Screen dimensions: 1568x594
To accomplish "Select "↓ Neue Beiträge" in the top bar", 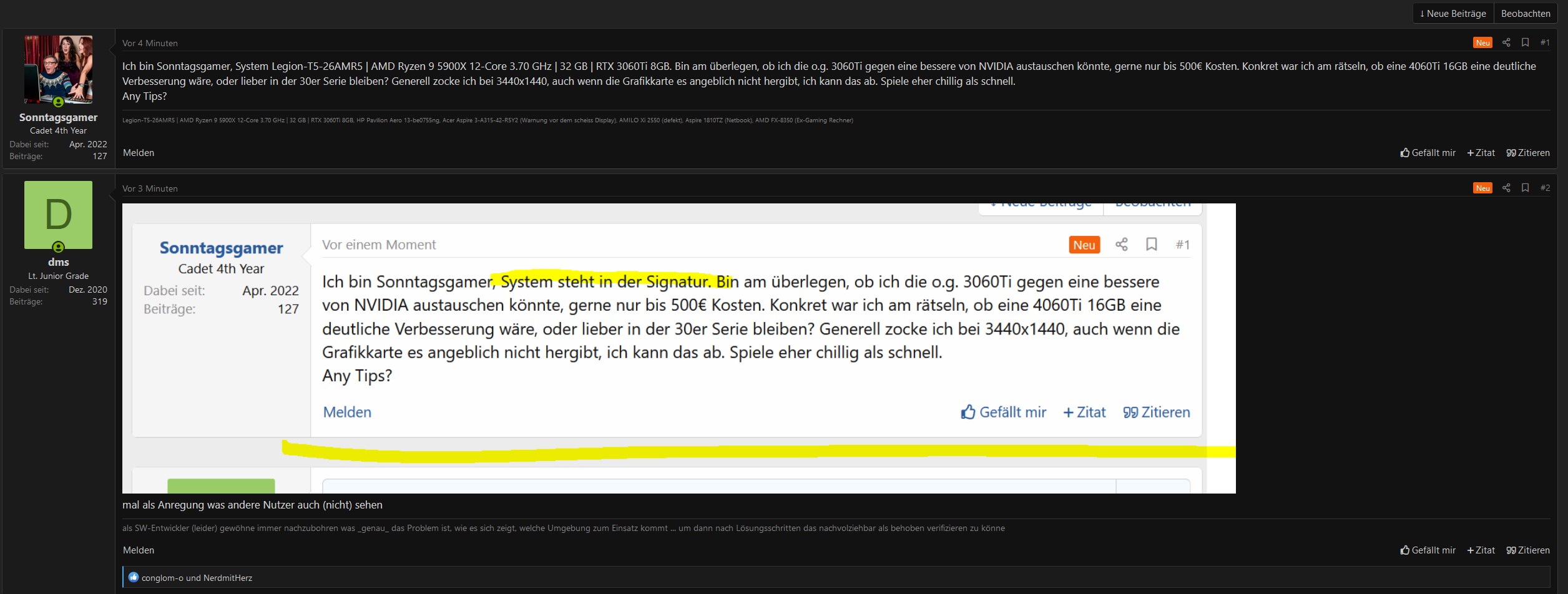I will pos(1452,13).
